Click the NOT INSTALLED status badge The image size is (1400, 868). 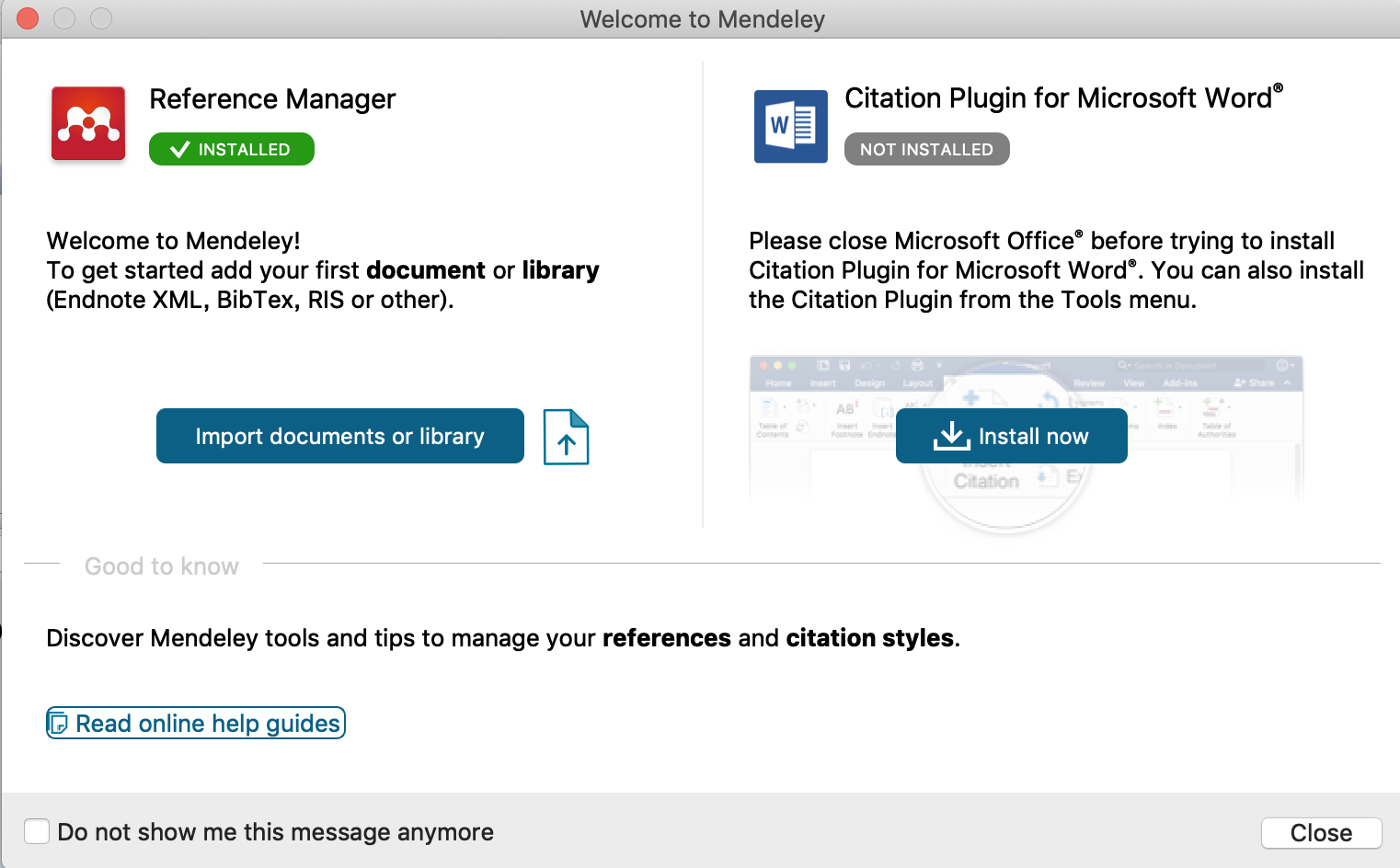pos(927,149)
